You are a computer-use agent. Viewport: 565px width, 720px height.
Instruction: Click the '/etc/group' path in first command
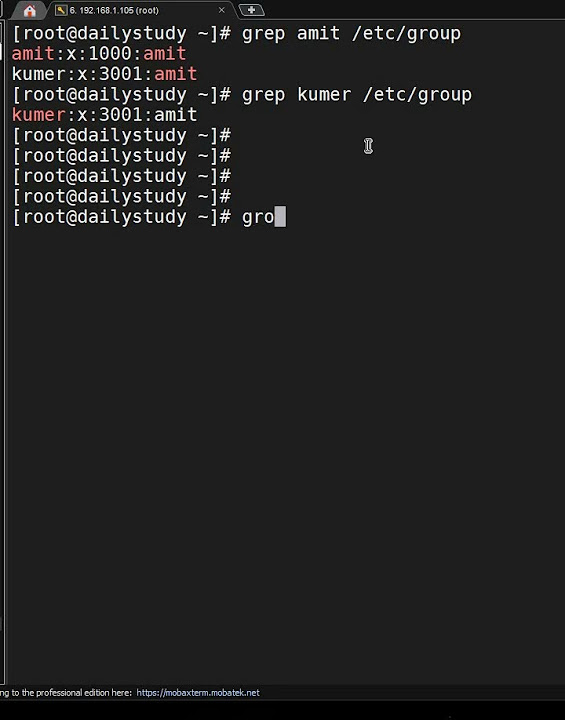pyautogui.click(x=407, y=34)
